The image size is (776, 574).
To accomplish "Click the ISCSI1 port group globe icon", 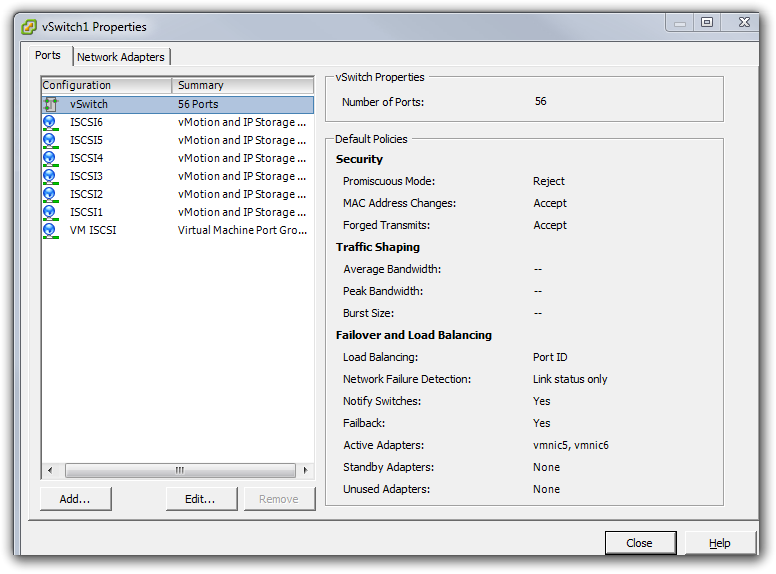I will pyautogui.click(x=50, y=212).
